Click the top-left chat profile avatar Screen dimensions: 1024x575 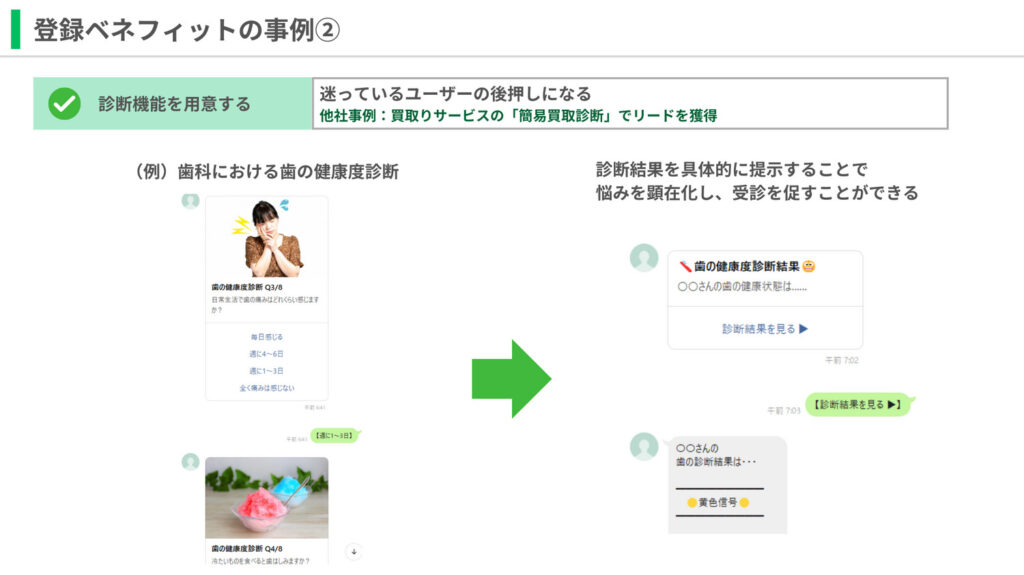(190, 201)
